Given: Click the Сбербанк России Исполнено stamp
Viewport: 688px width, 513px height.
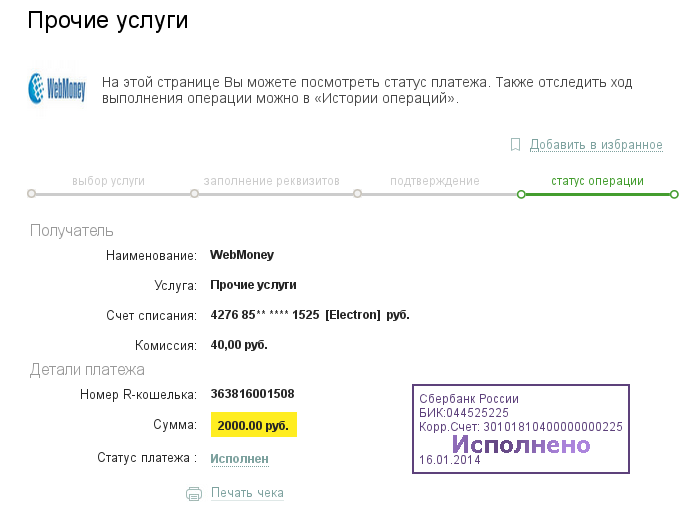Looking at the screenshot, I should [521, 429].
